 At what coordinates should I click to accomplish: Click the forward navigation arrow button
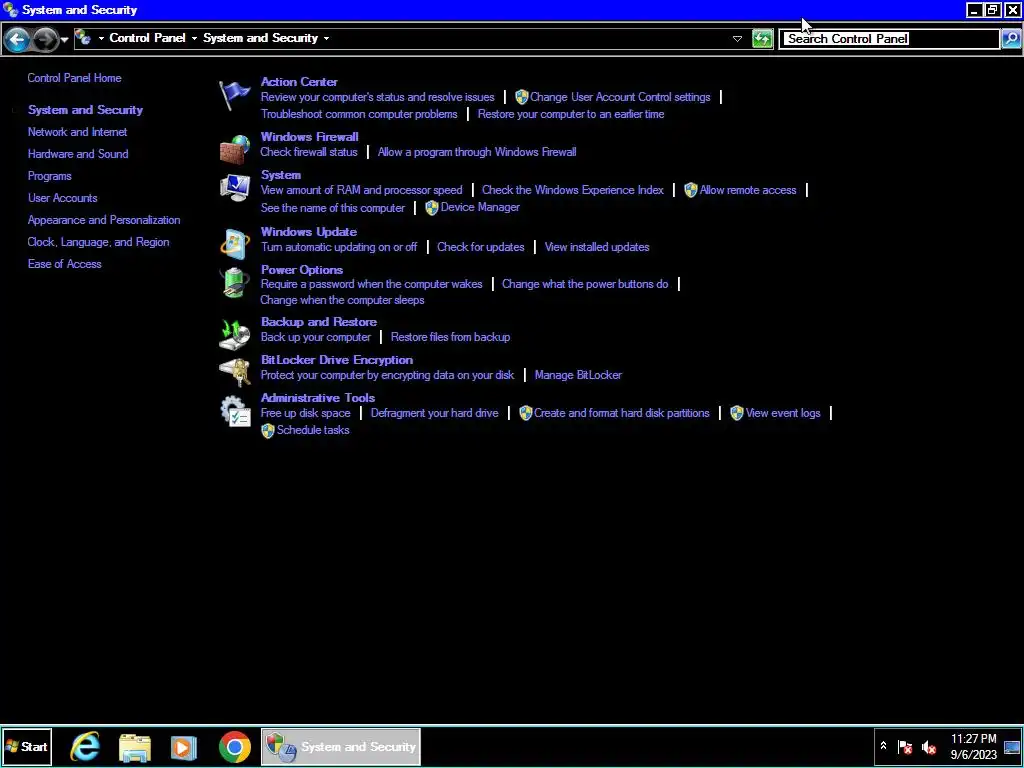click(x=44, y=39)
